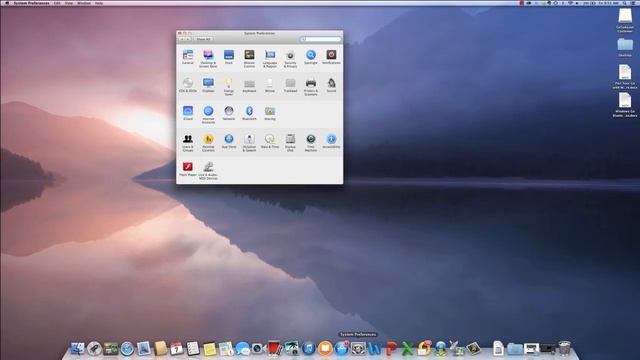Open iTunes from the Dock
640x360 pixels.
click(x=309, y=349)
